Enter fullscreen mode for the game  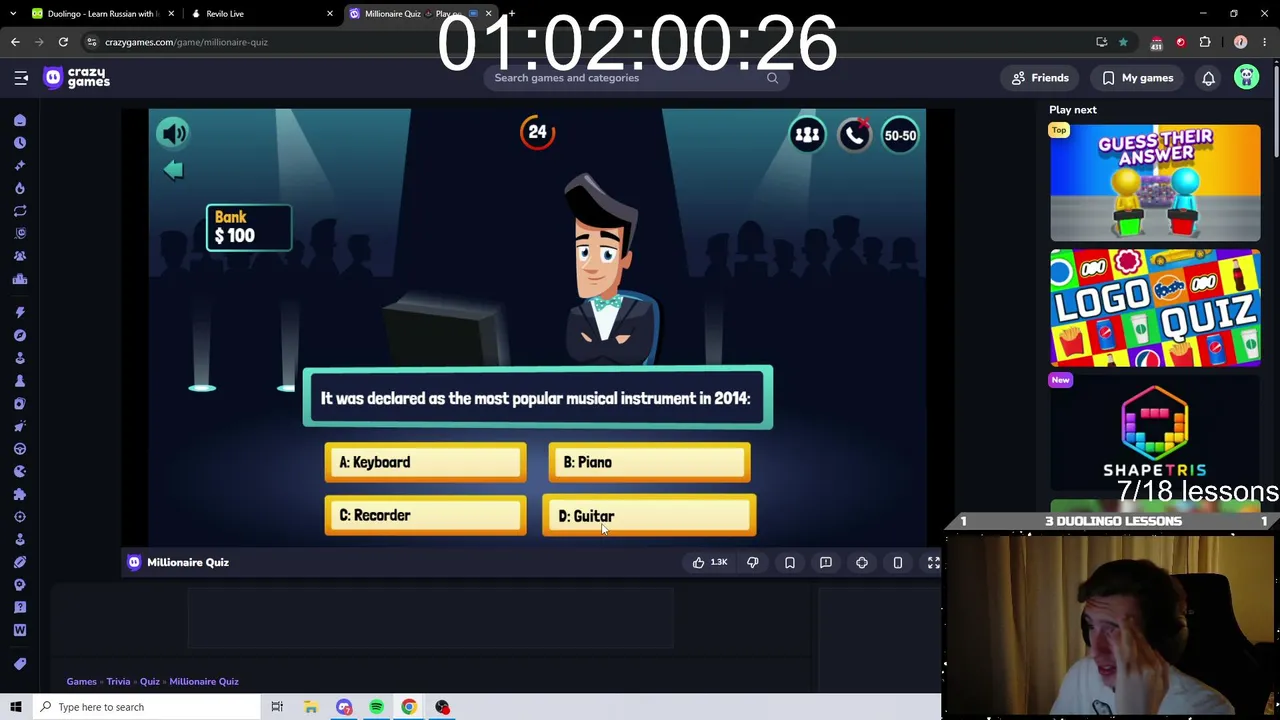pos(933,562)
